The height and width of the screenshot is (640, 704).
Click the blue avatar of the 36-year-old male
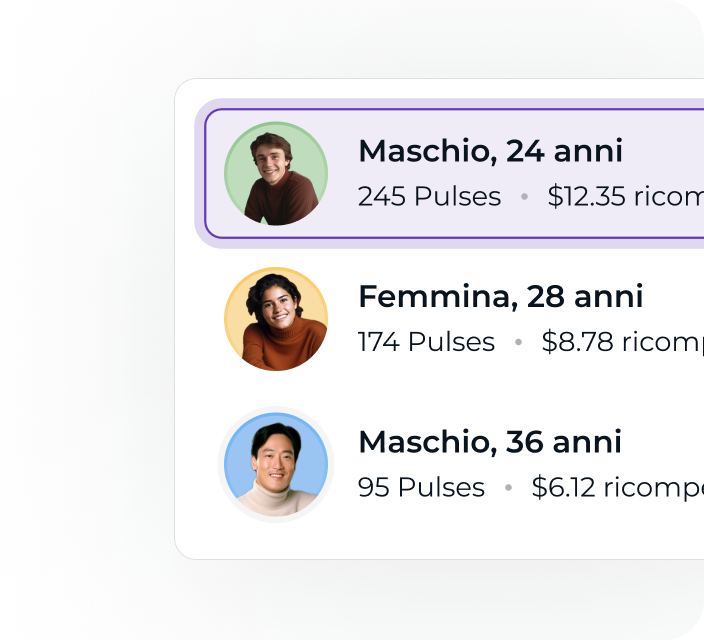[276, 464]
